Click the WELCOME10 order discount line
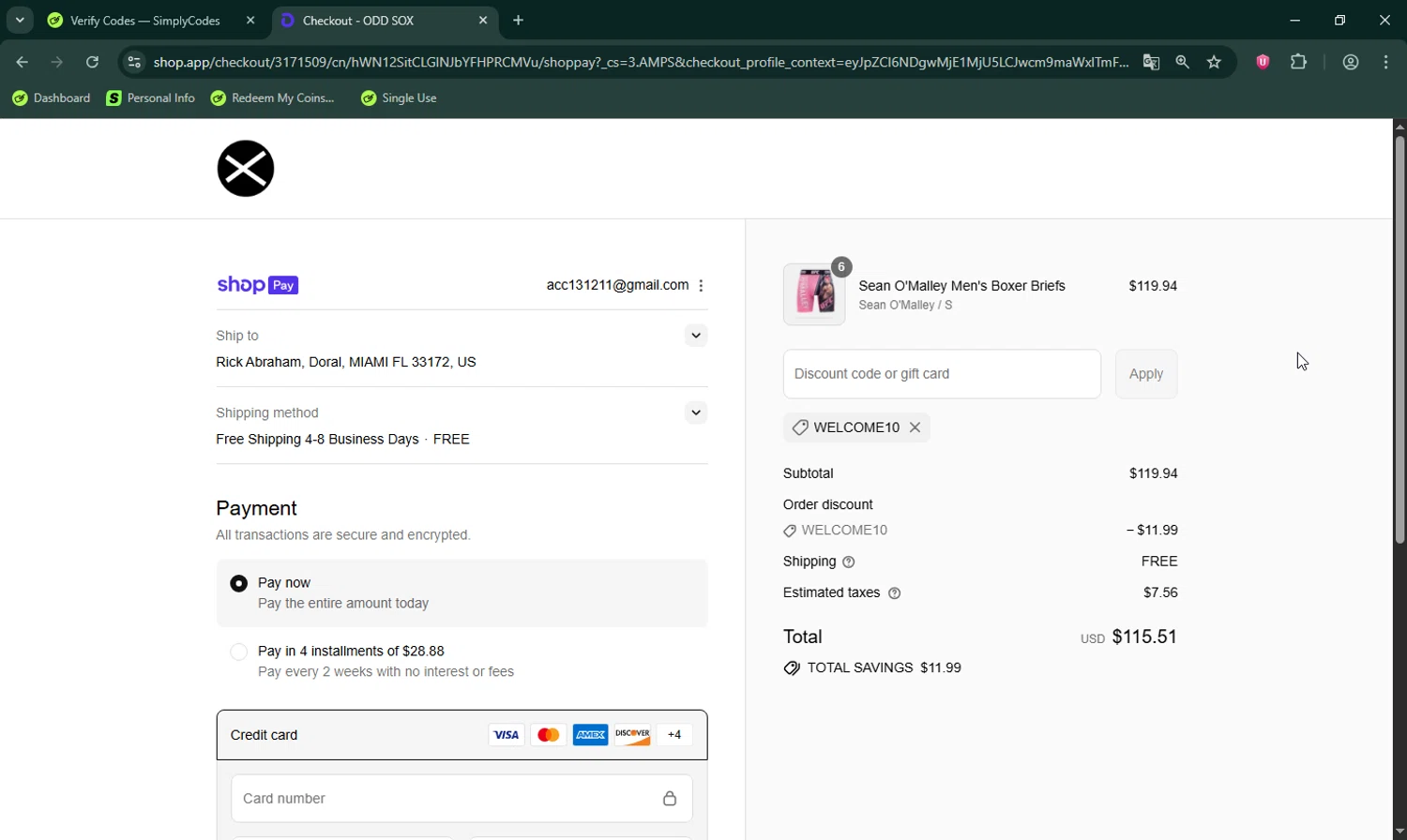The height and width of the screenshot is (840, 1407). (980, 531)
